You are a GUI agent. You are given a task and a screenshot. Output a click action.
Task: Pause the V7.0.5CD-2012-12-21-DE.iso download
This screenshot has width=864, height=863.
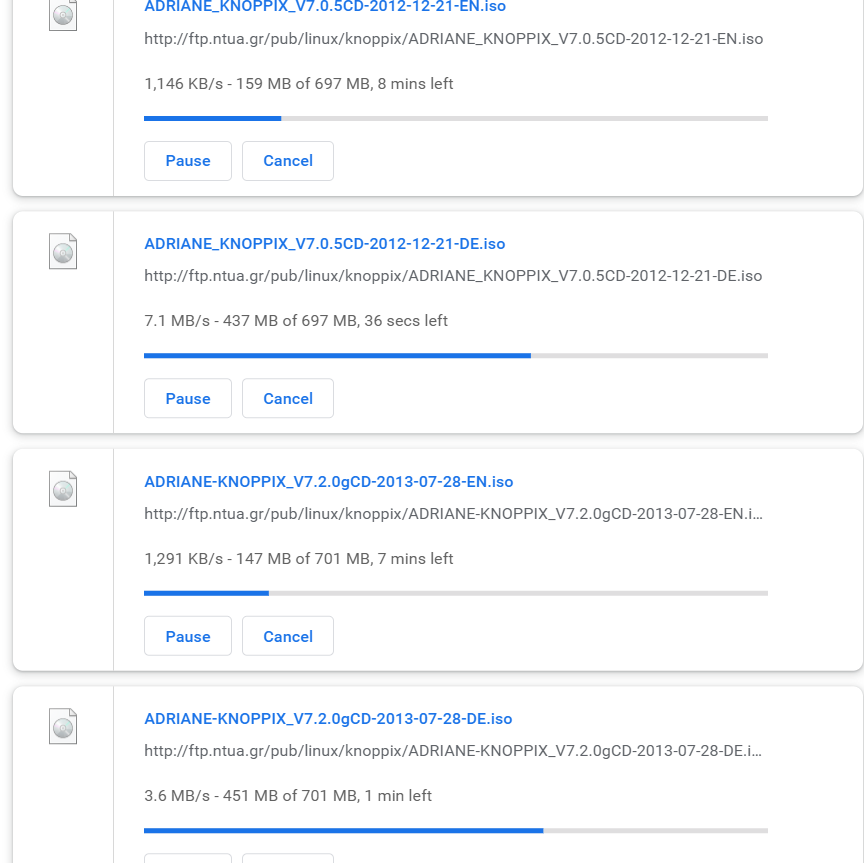(188, 398)
